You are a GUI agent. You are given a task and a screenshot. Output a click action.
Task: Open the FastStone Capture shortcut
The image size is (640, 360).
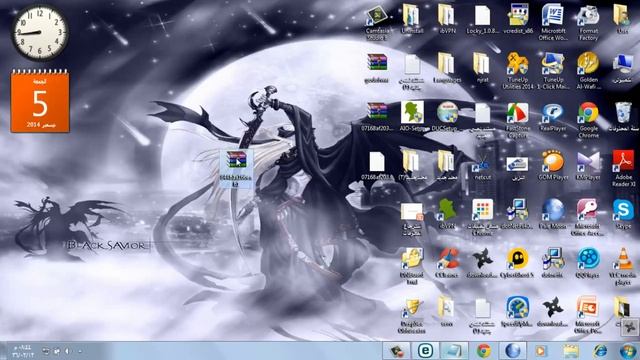click(x=518, y=120)
